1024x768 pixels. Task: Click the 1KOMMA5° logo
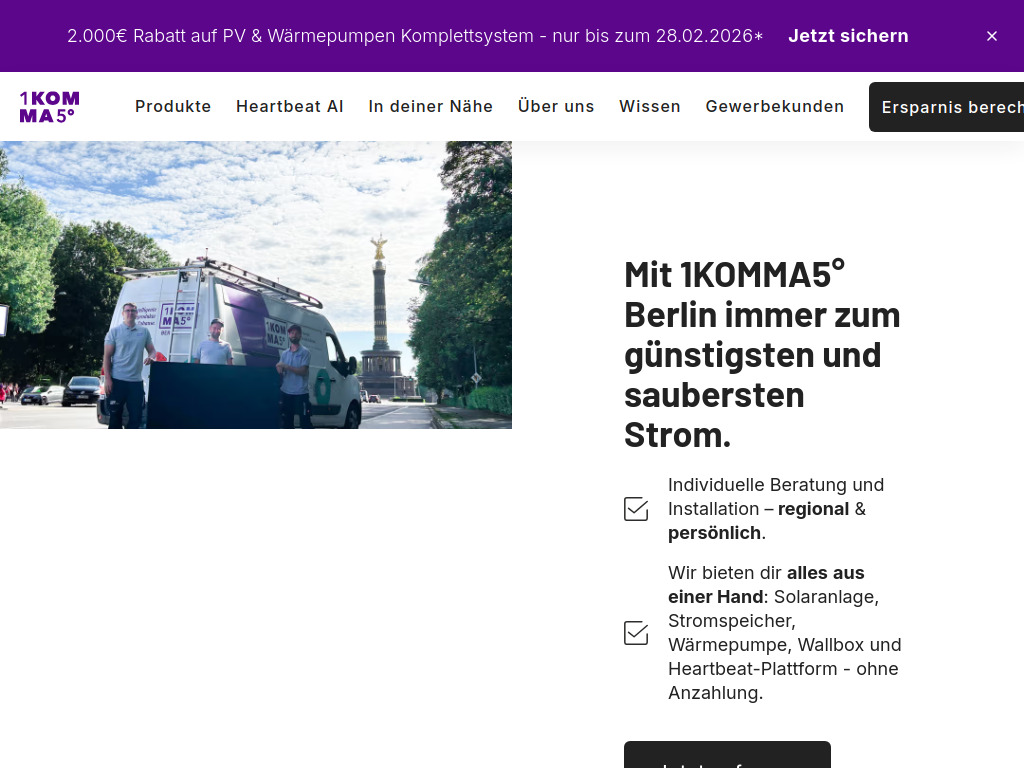click(x=49, y=106)
